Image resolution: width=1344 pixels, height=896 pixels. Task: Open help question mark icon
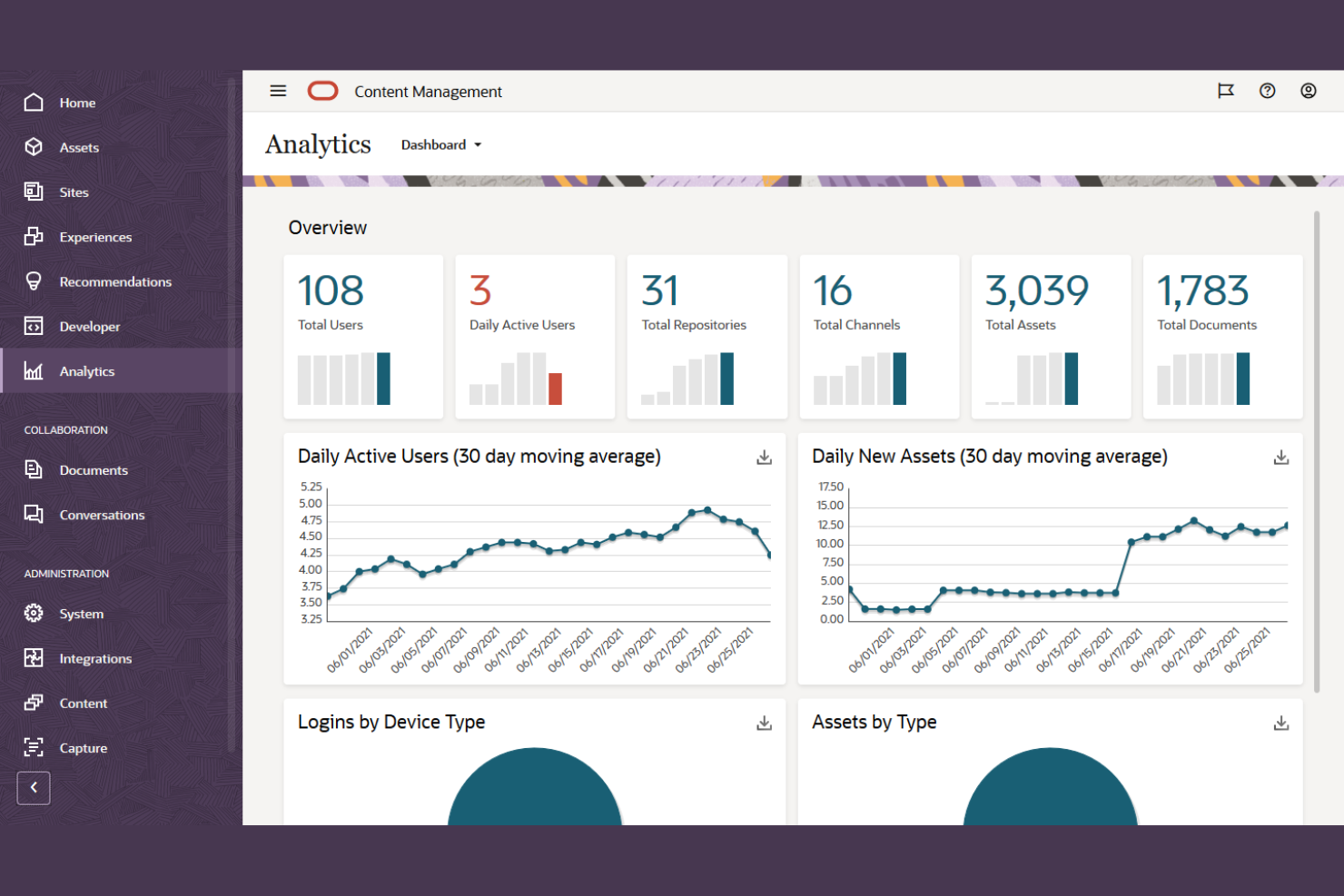click(1267, 91)
